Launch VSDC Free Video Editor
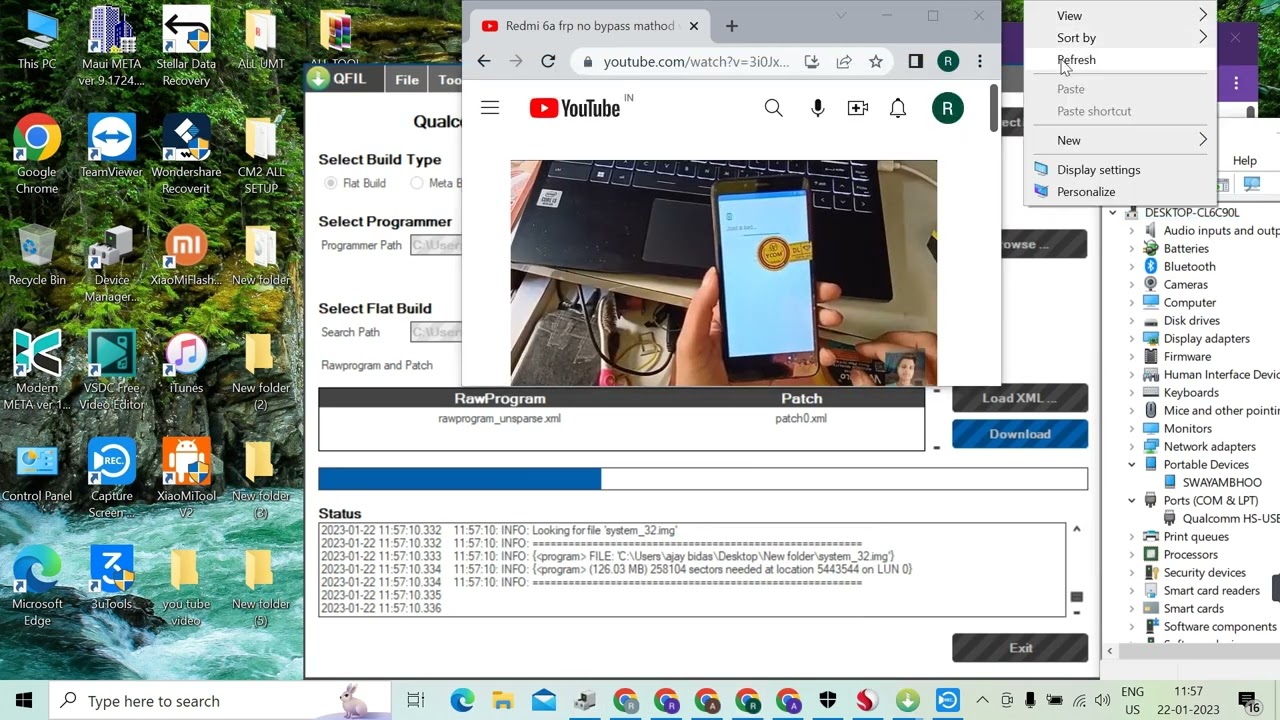This screenshot has width=1280, height=720. [x=111, y=371]
